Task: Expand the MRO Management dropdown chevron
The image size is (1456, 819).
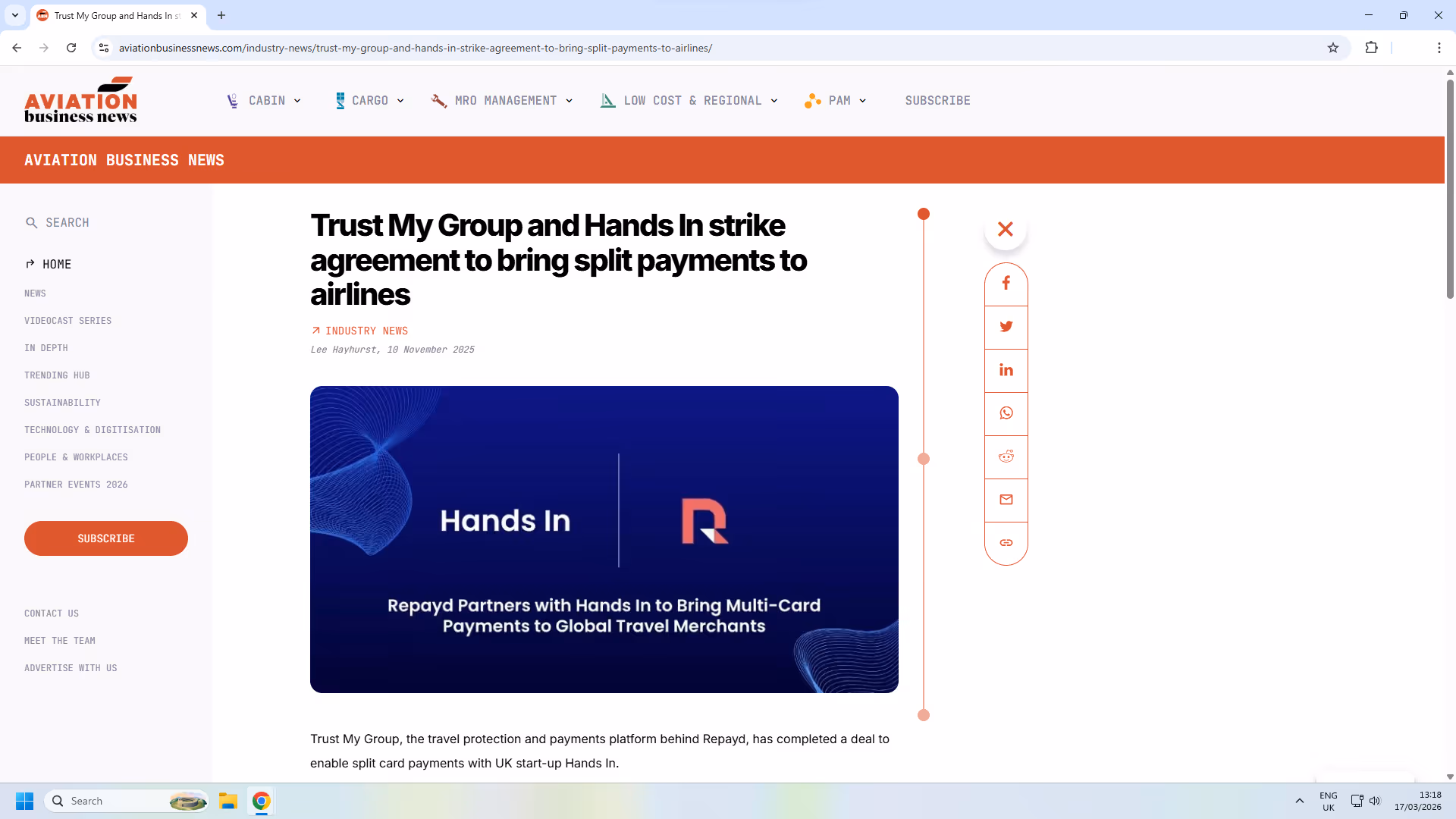Action: click(x=569, y=101)
